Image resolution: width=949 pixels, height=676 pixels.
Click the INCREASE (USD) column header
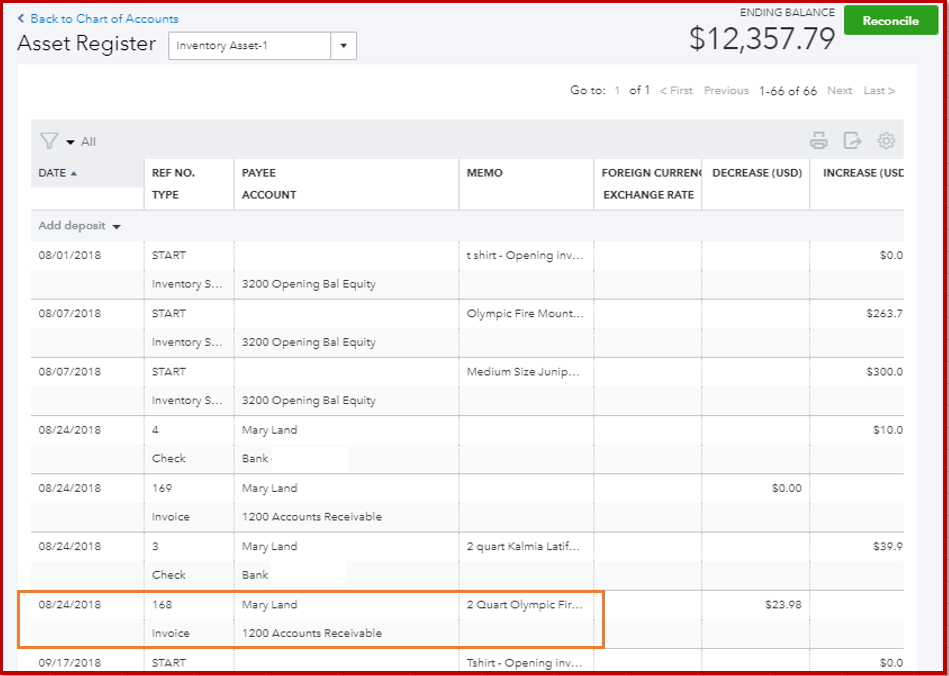click(864, 173)
